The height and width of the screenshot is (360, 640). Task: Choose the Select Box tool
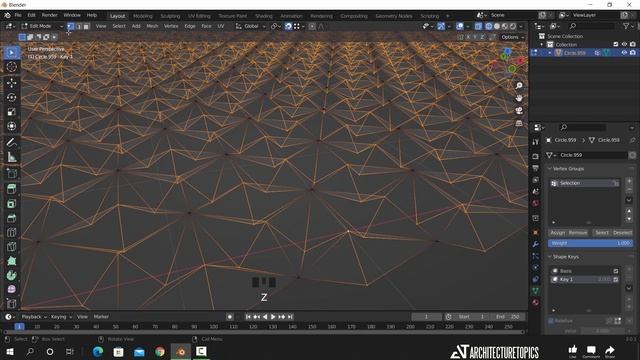point(11,53)
